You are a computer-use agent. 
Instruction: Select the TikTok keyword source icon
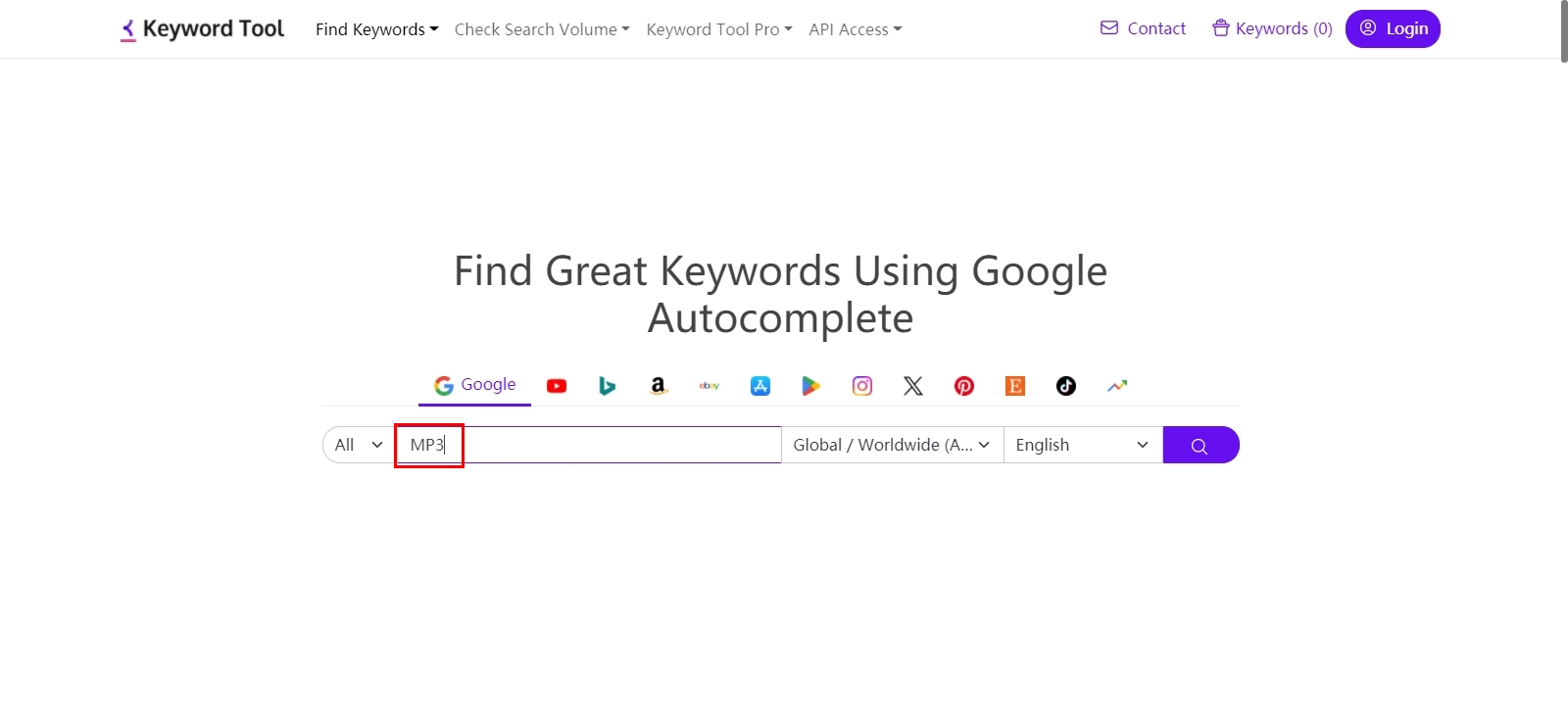click(1066, 386)
